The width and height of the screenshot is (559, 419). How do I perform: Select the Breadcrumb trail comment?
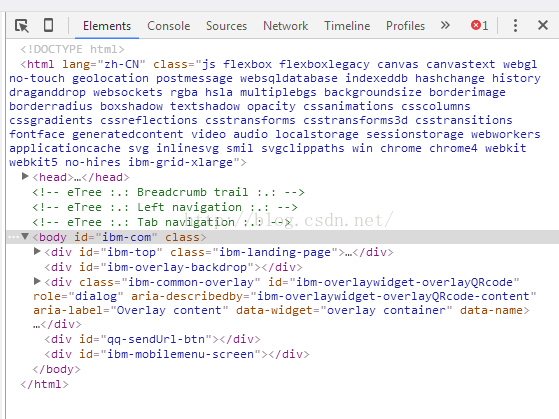168,193
